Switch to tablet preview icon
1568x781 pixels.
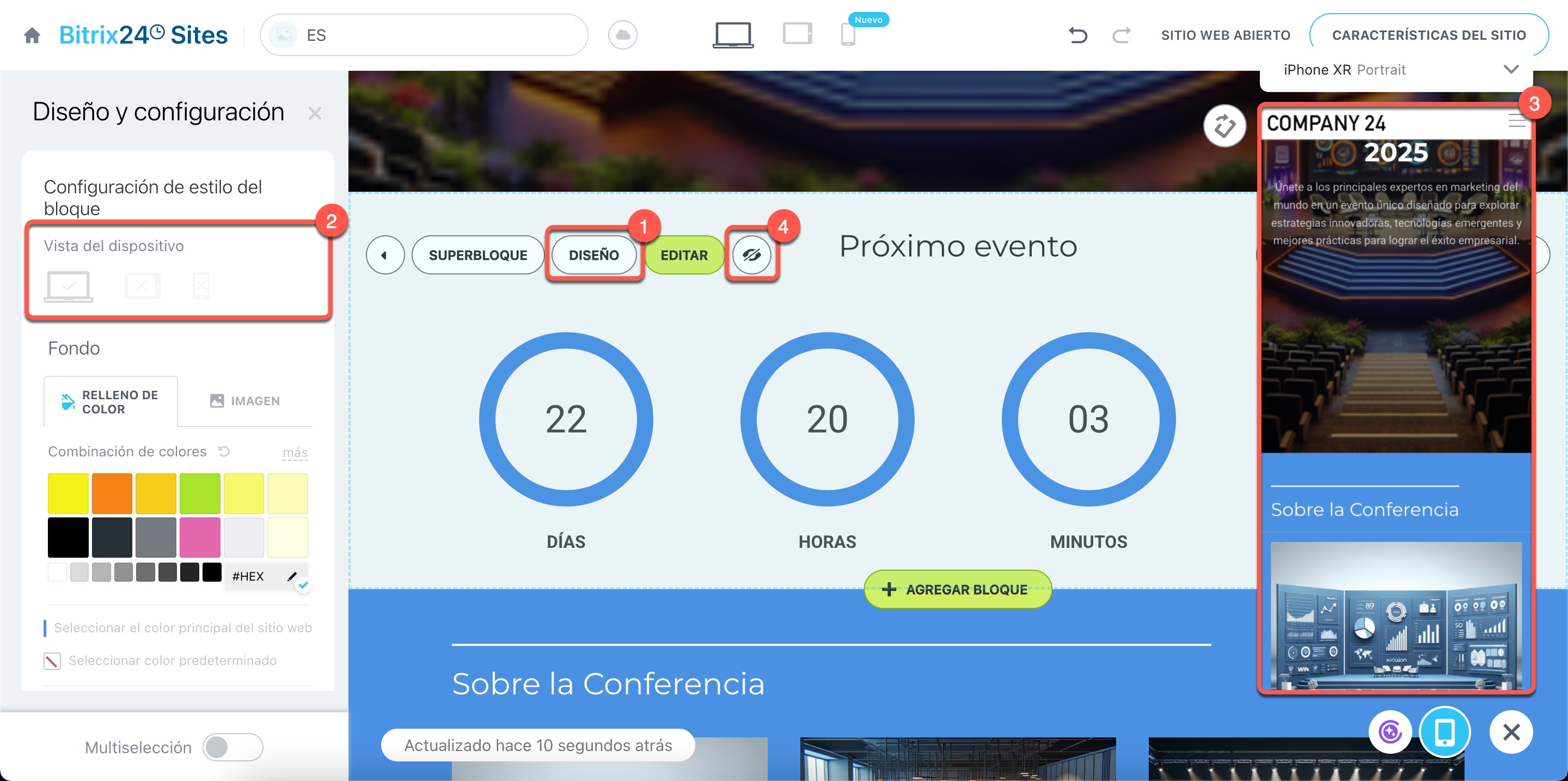tap(798, 33)
